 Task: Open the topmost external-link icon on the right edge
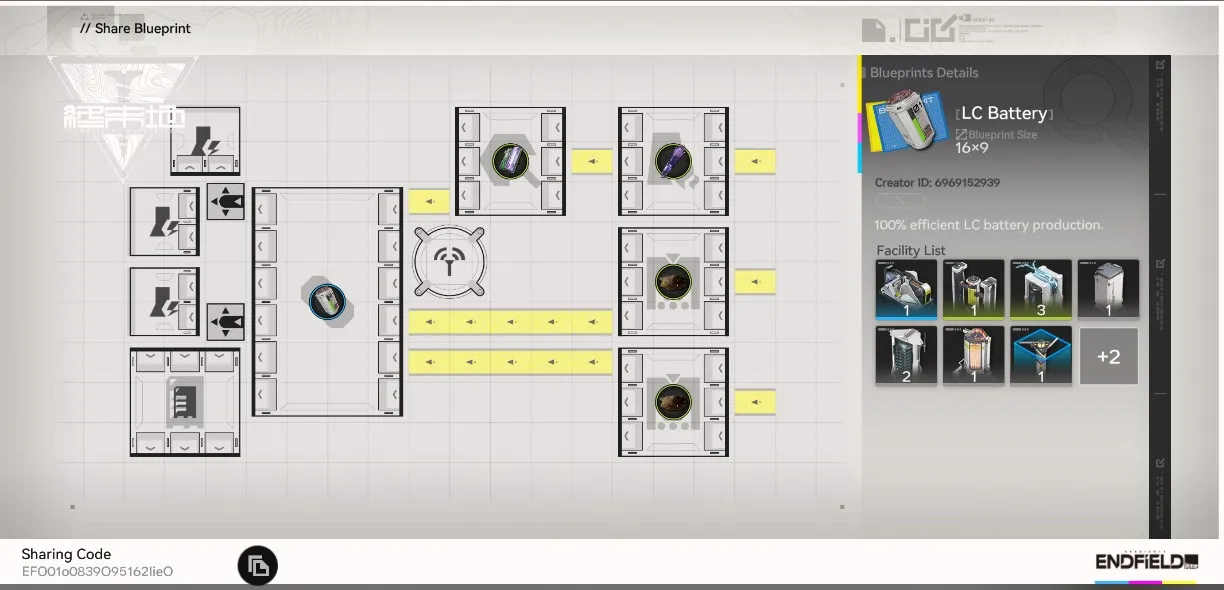pos(1160,66)
